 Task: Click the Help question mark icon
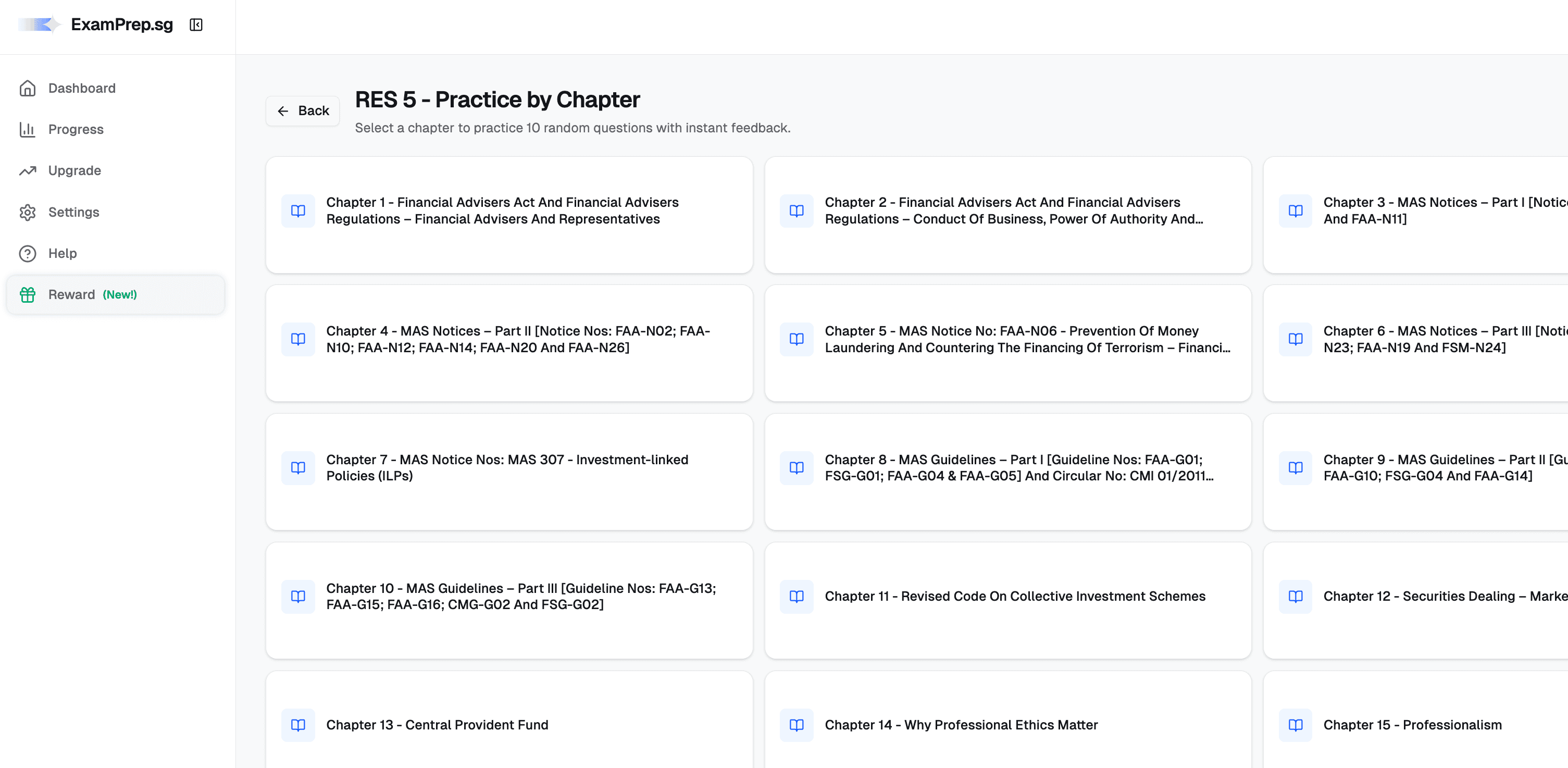click(28, 253)
